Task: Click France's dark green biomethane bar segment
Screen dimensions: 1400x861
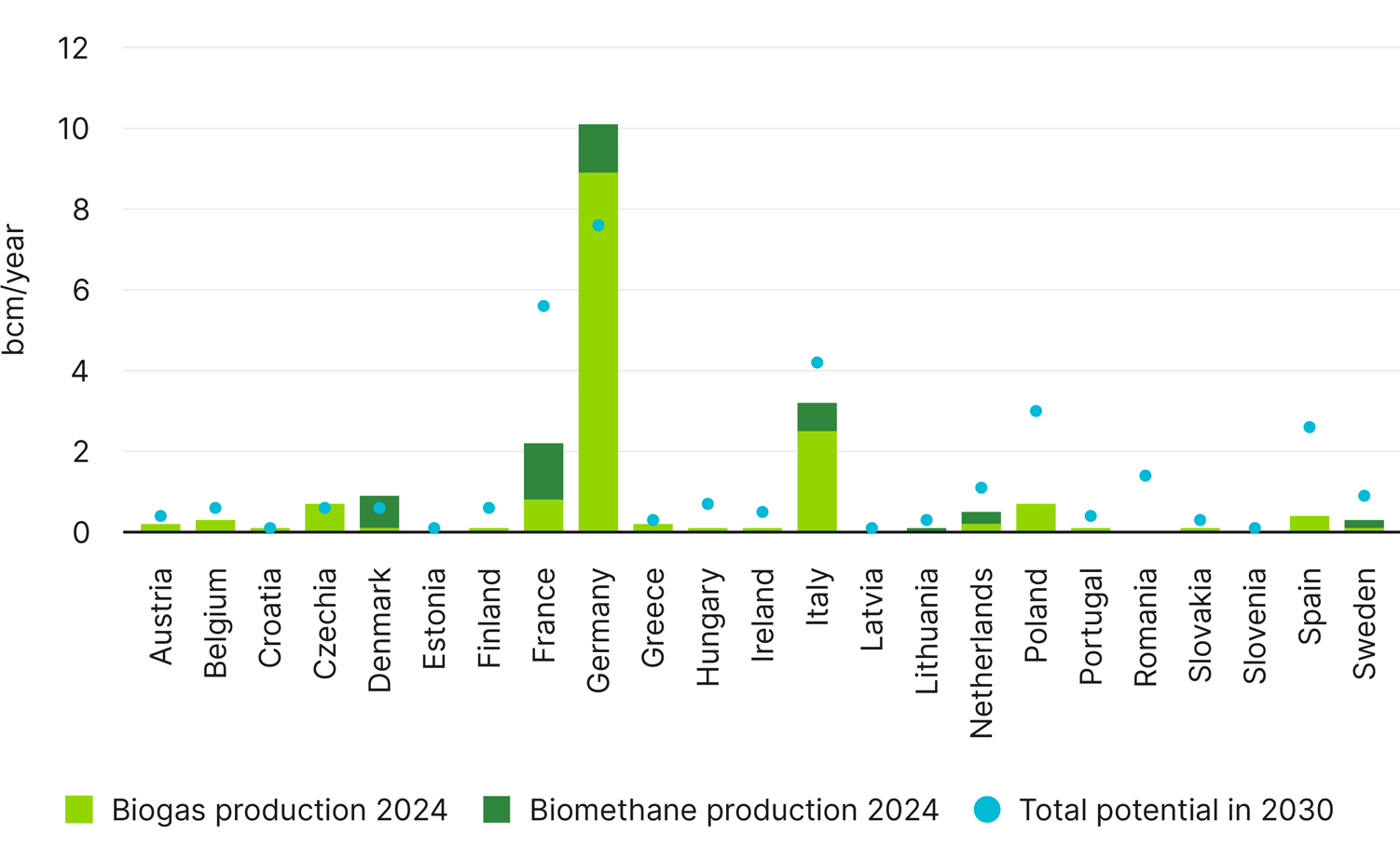Action: (543, 471)
